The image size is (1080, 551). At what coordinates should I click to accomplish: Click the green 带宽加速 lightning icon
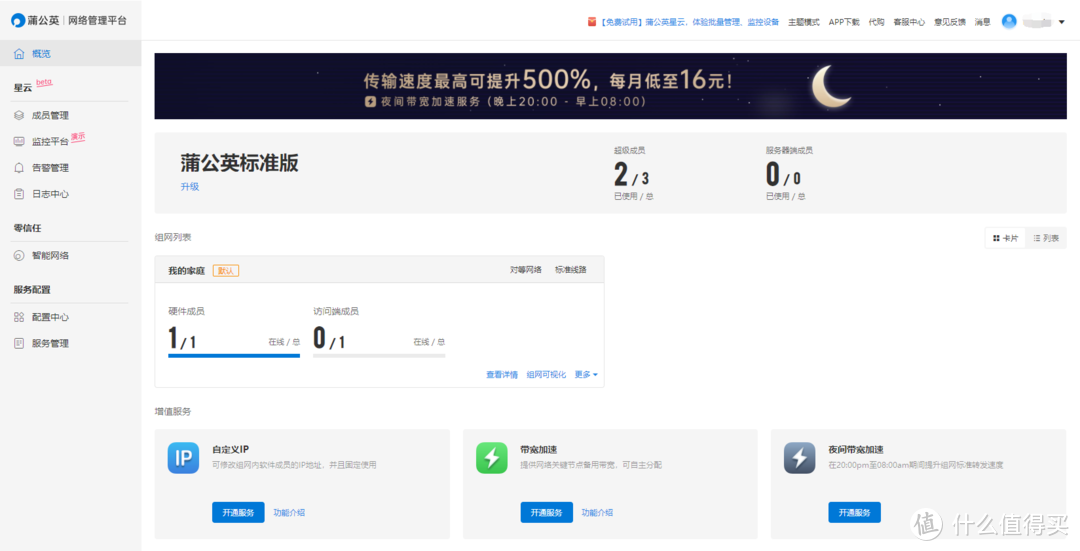pyautogui.click(x=491, y=458)
